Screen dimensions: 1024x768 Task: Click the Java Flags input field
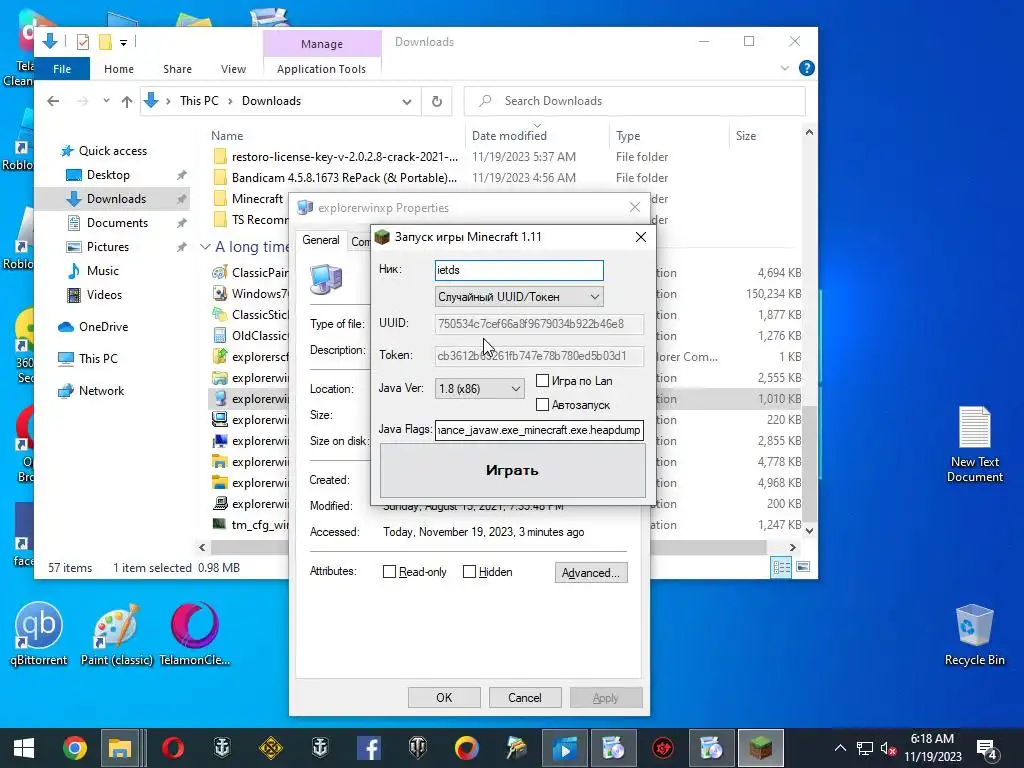(x=539, y=430)
